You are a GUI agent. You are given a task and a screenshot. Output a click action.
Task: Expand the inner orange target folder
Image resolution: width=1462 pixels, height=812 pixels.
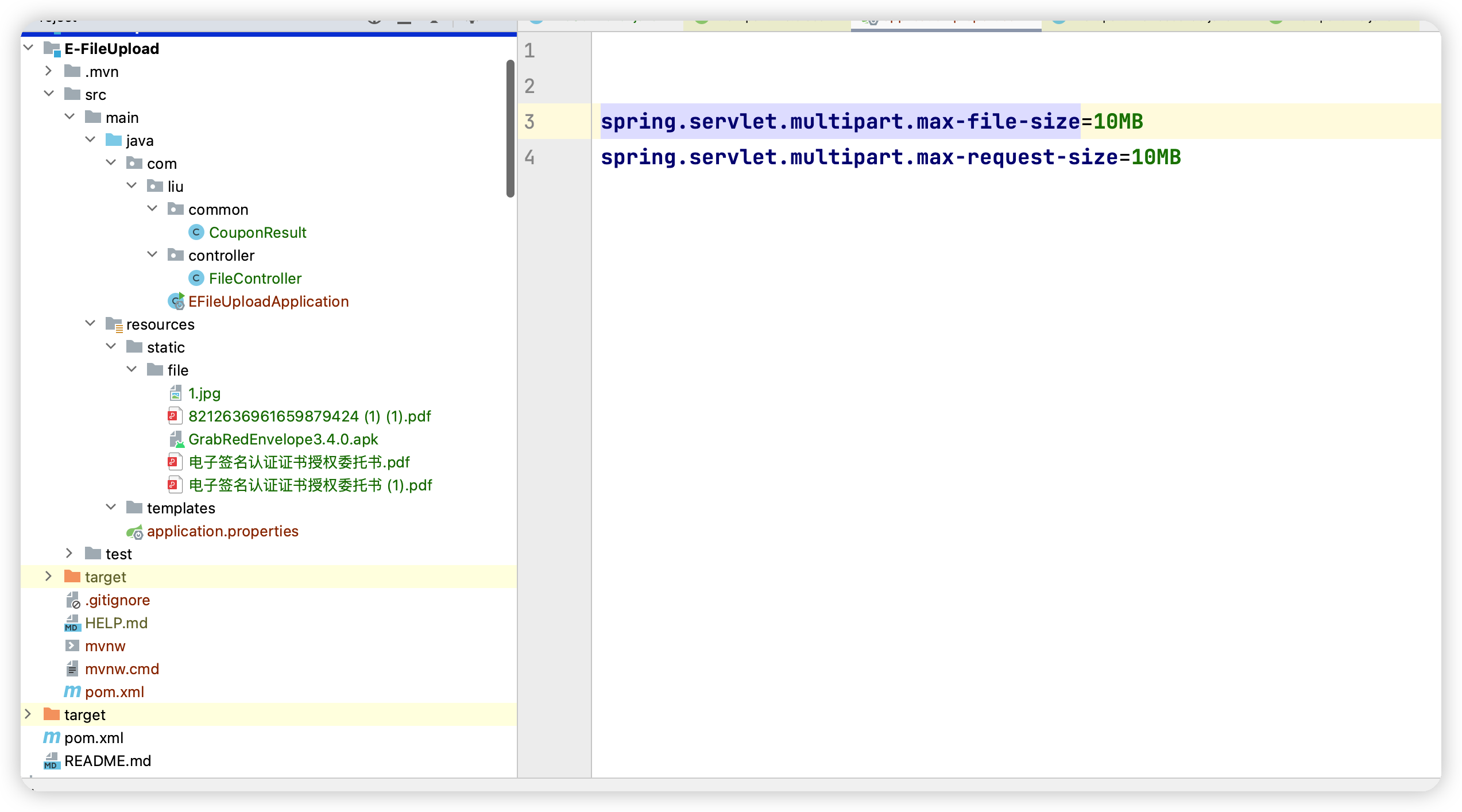(49, 576)
